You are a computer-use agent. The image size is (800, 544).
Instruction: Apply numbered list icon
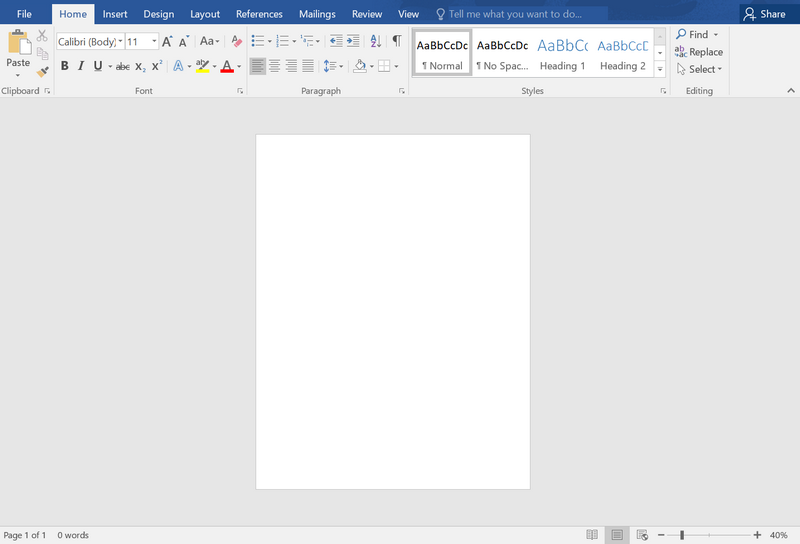[x=282, y=41]
